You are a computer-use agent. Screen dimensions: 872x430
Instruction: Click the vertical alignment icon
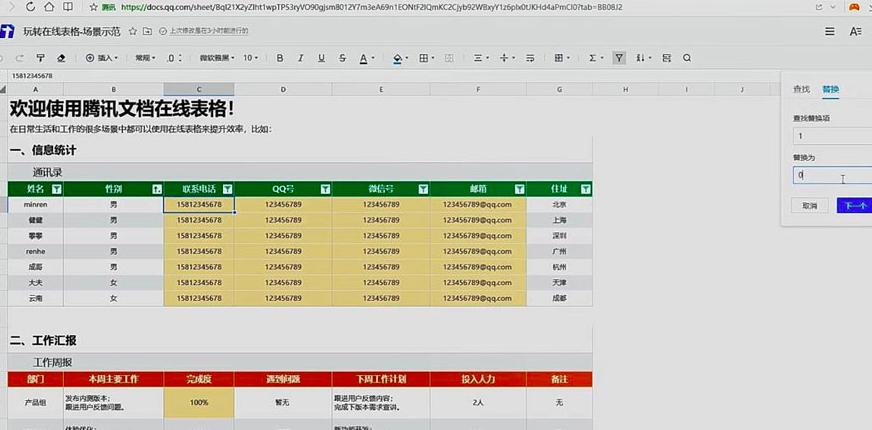pos(504,58)
